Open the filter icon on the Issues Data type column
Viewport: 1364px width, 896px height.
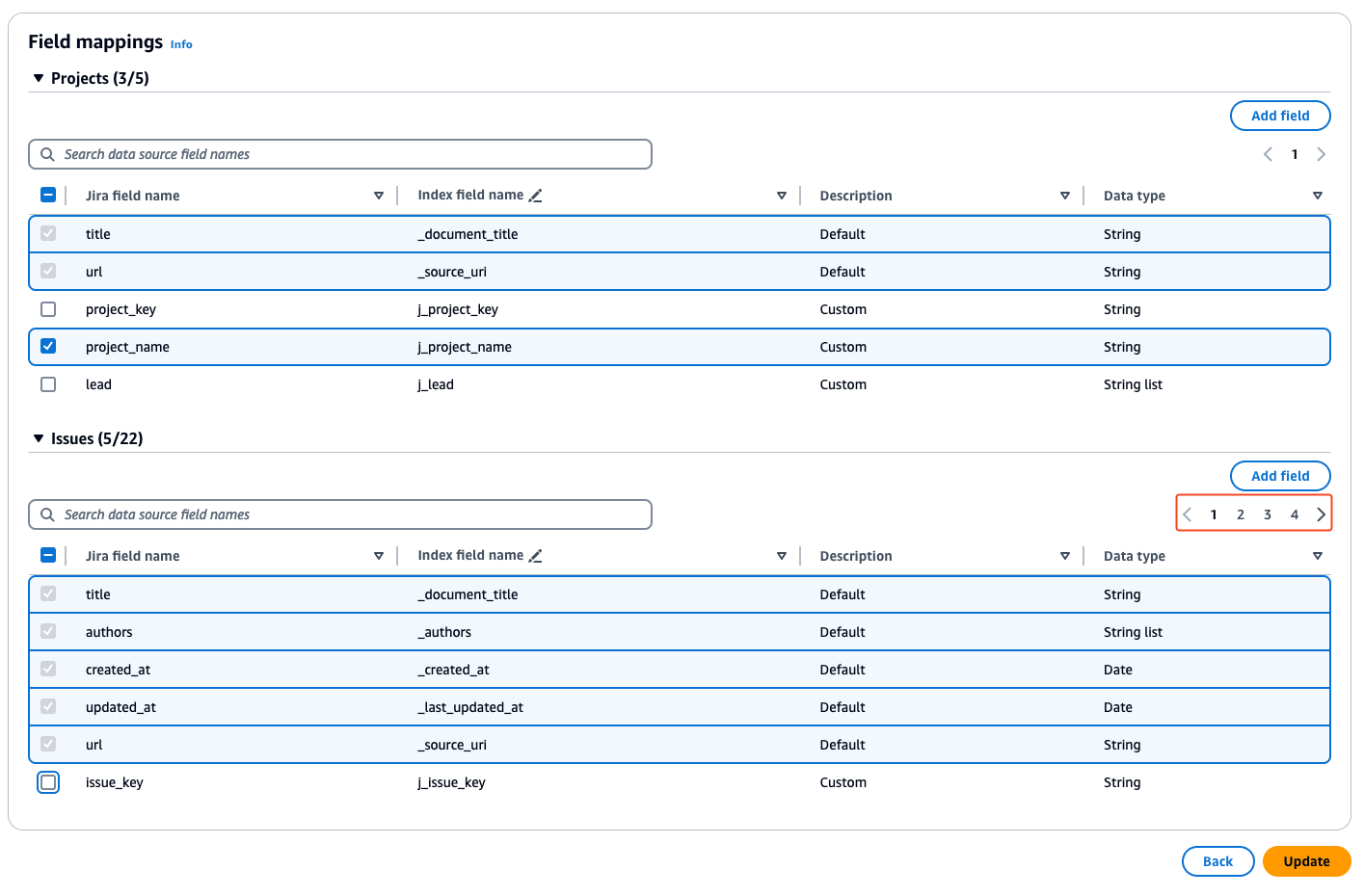pos(1318,556)
